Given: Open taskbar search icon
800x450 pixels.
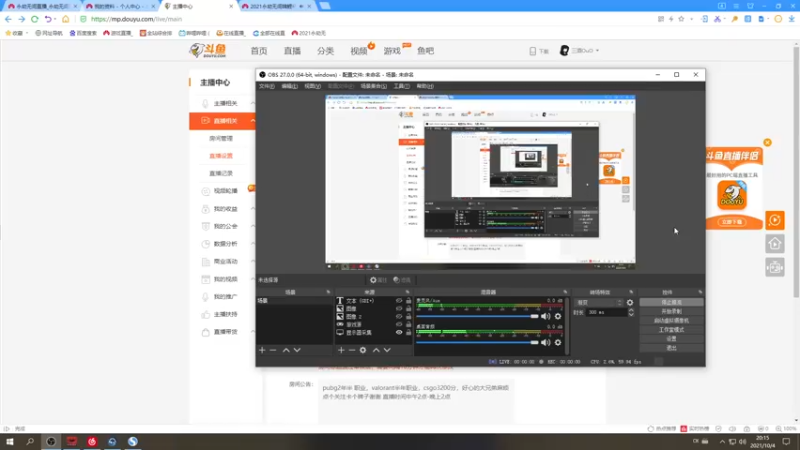Looking at the screenshot, I should [30, 442].
